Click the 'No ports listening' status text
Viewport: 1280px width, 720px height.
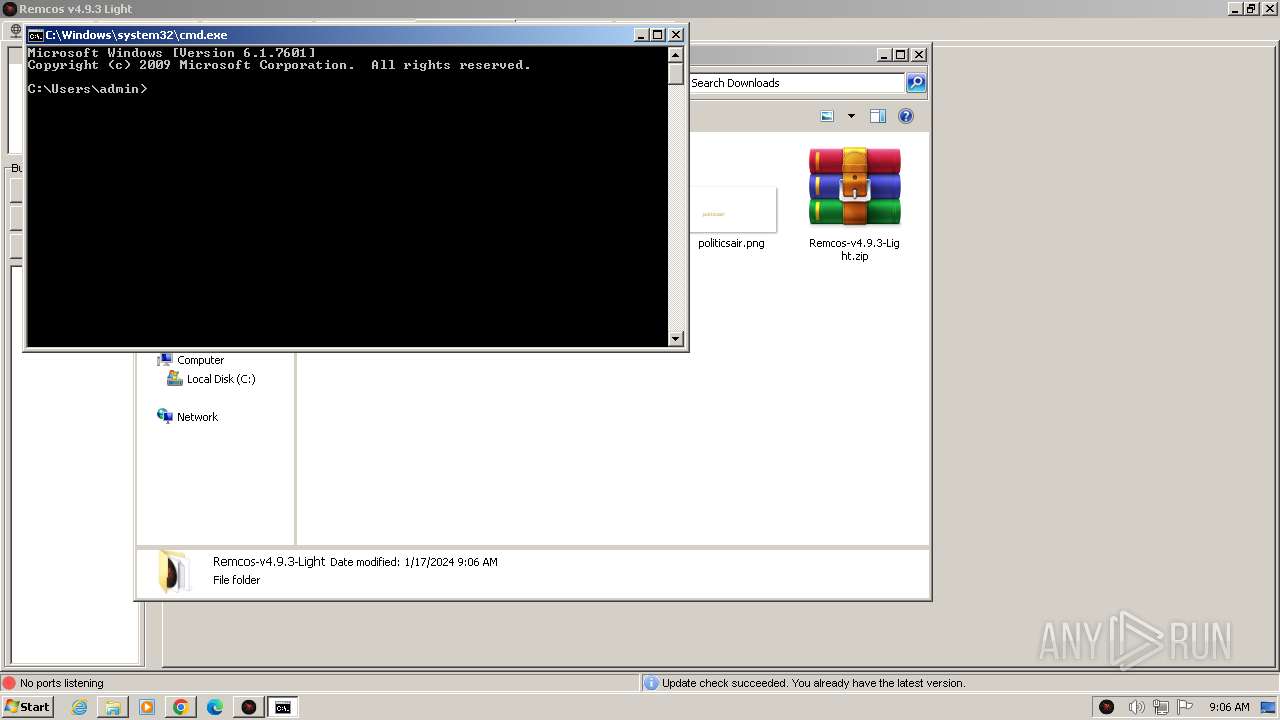(62, 683)
